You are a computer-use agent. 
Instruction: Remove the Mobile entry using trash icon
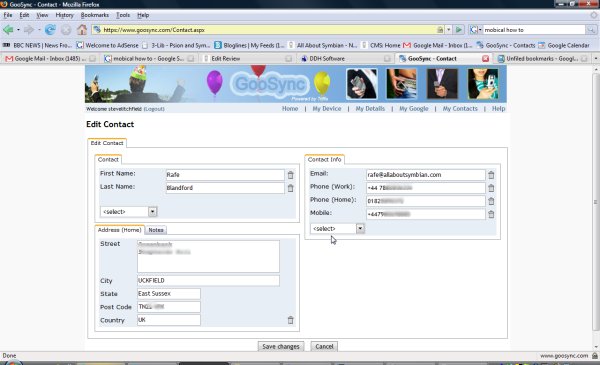point(491,214)
